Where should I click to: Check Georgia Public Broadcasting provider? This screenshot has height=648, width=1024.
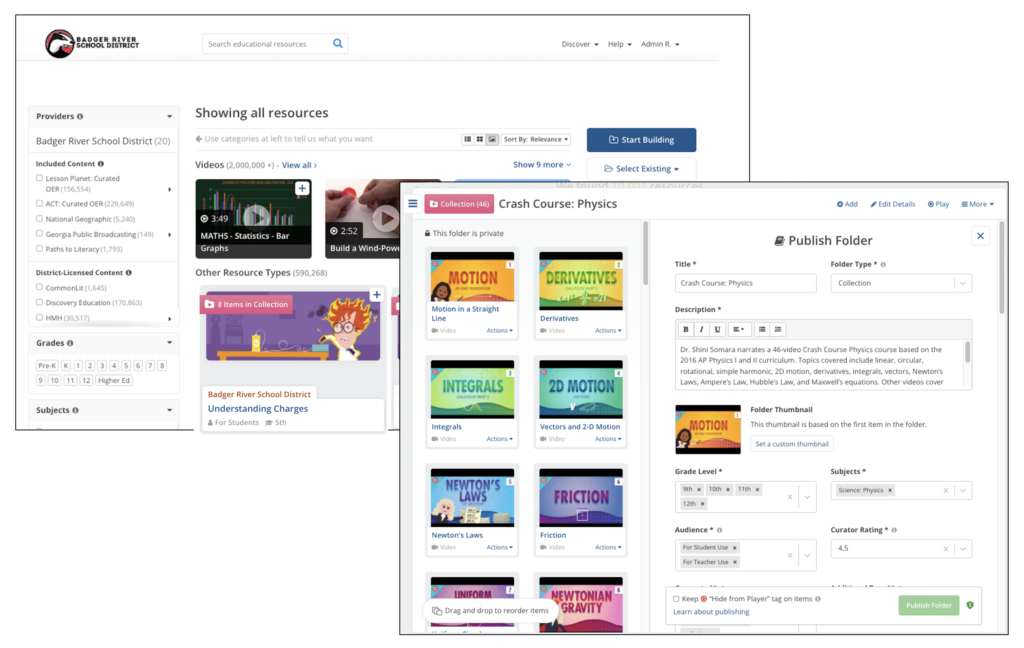[x=39, y=233]
